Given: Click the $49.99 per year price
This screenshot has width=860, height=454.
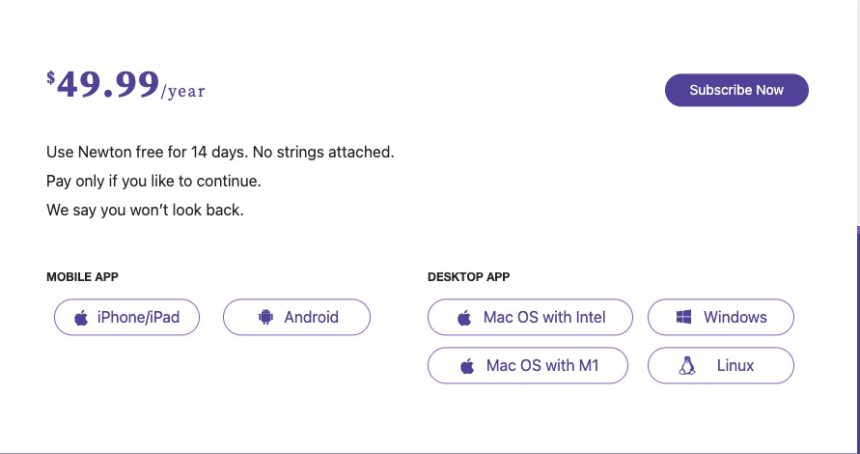Looking at the screenshot, I should 125,86.
